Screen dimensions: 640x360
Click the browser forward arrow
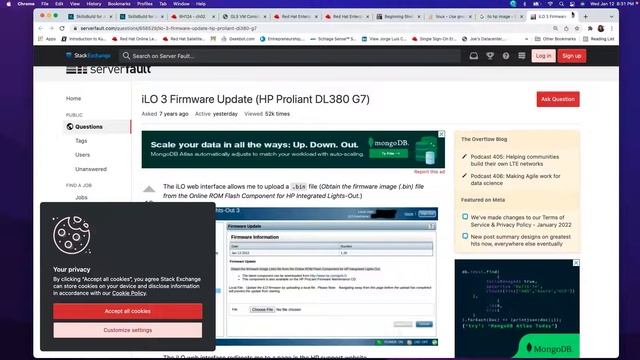pyautogui.click(x=51, y=29)
